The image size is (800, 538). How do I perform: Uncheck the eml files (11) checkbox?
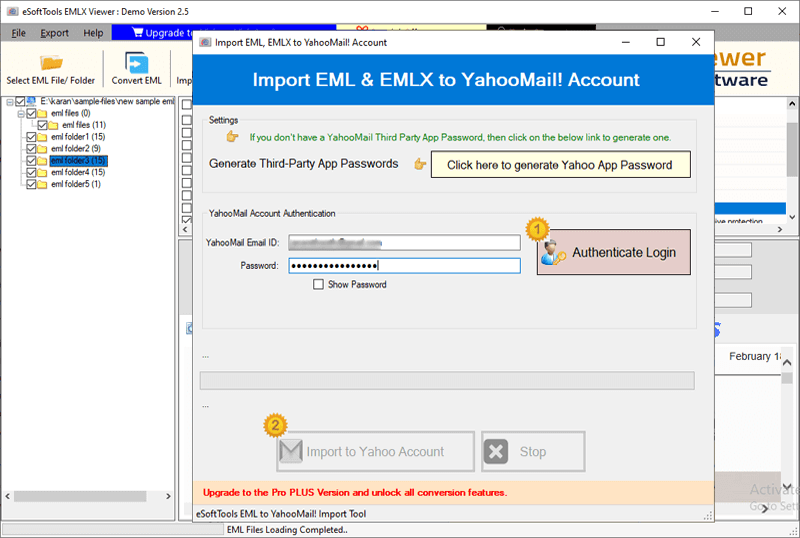pos(42,125)
